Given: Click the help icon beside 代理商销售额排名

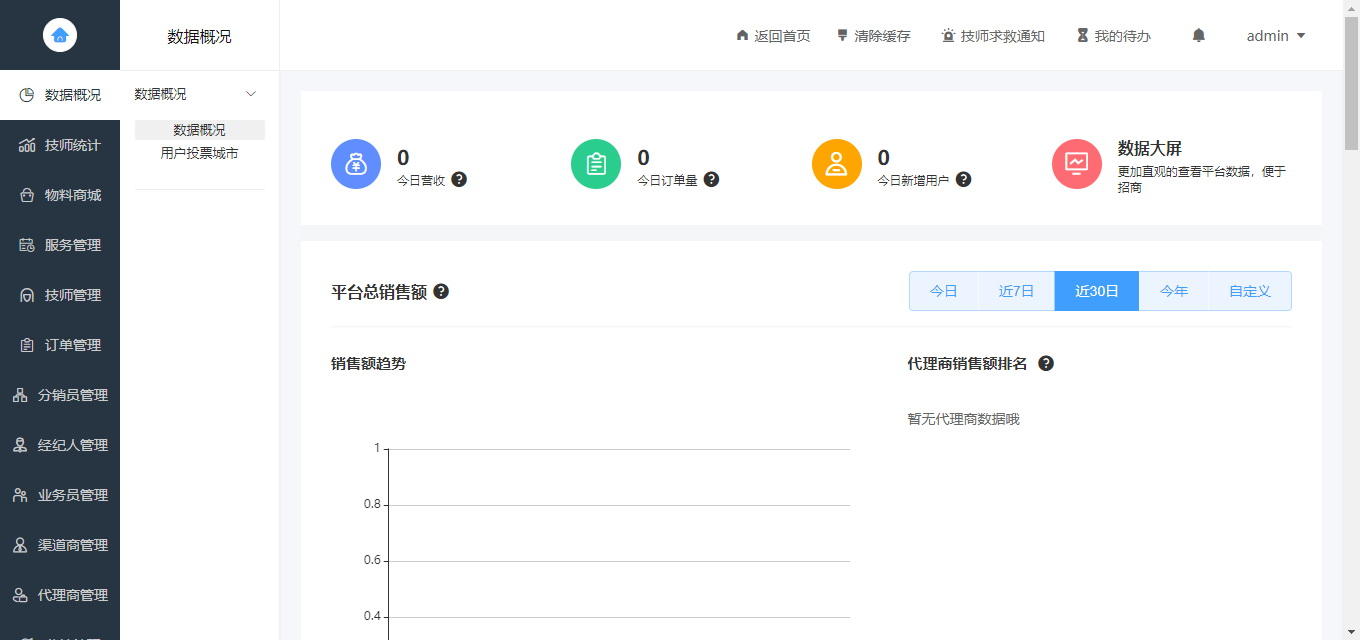Looking at the screenshot, I should [x=1046, y=363].
